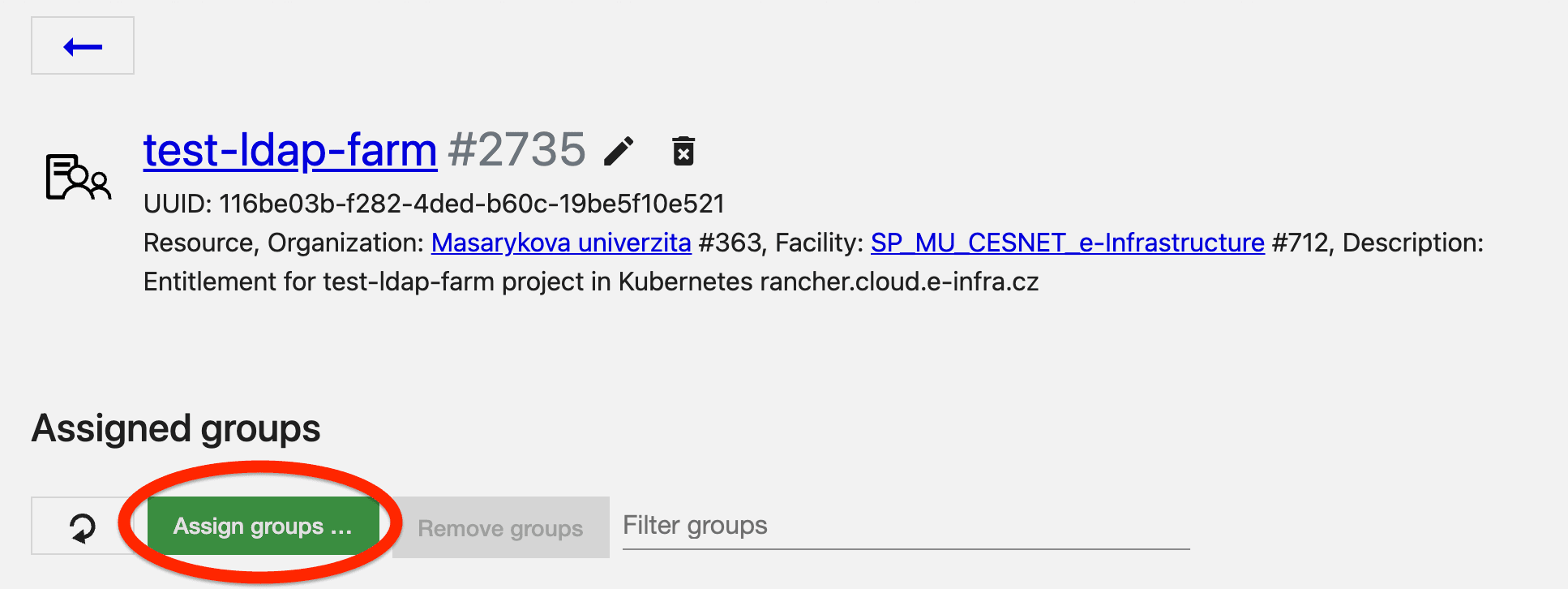
Task: Open the SP_MU_CESNET_e-Infrastructure facility link
Action: click(x=1067, y=243)
